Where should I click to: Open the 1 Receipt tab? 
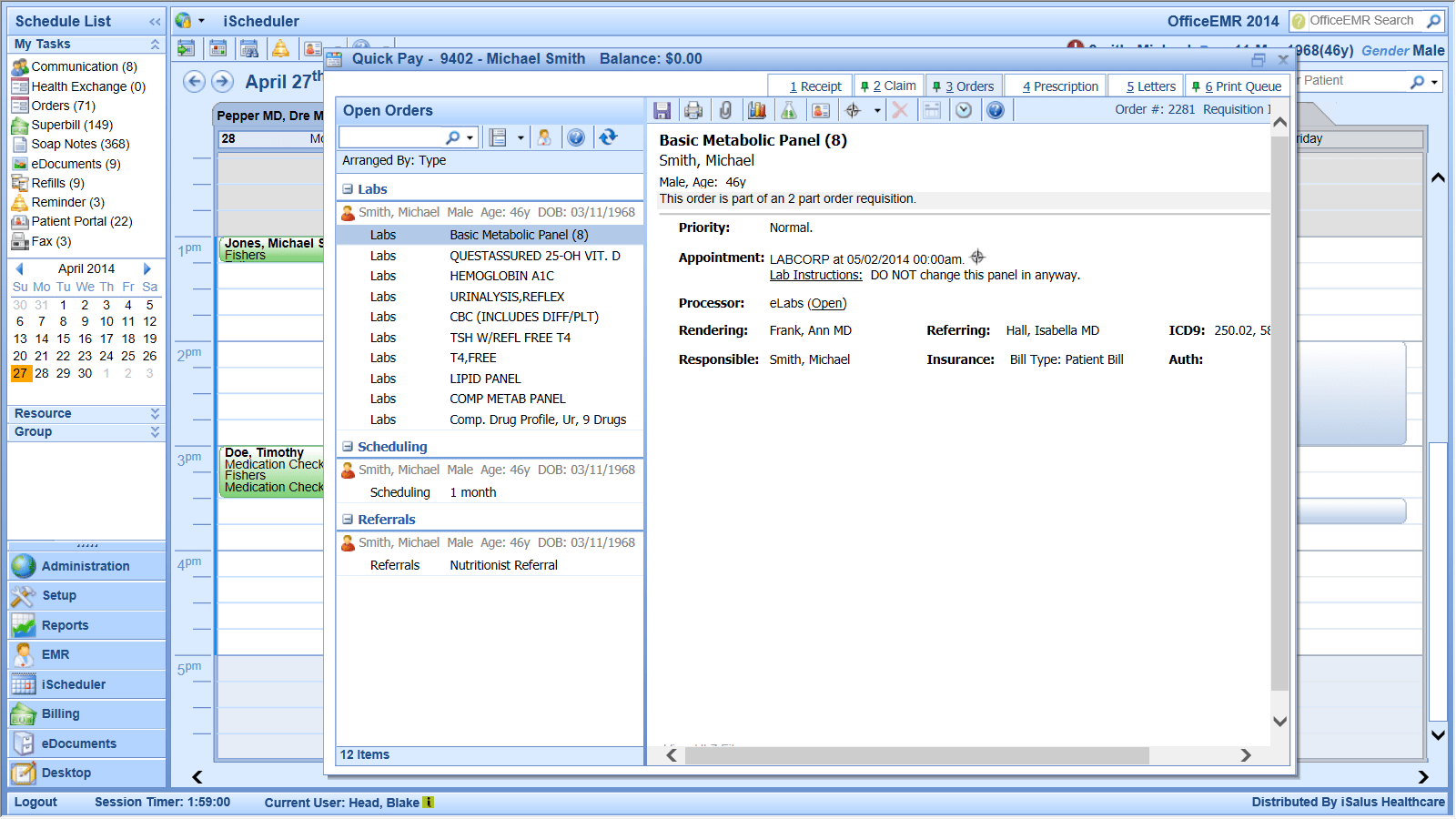(815, 86)
